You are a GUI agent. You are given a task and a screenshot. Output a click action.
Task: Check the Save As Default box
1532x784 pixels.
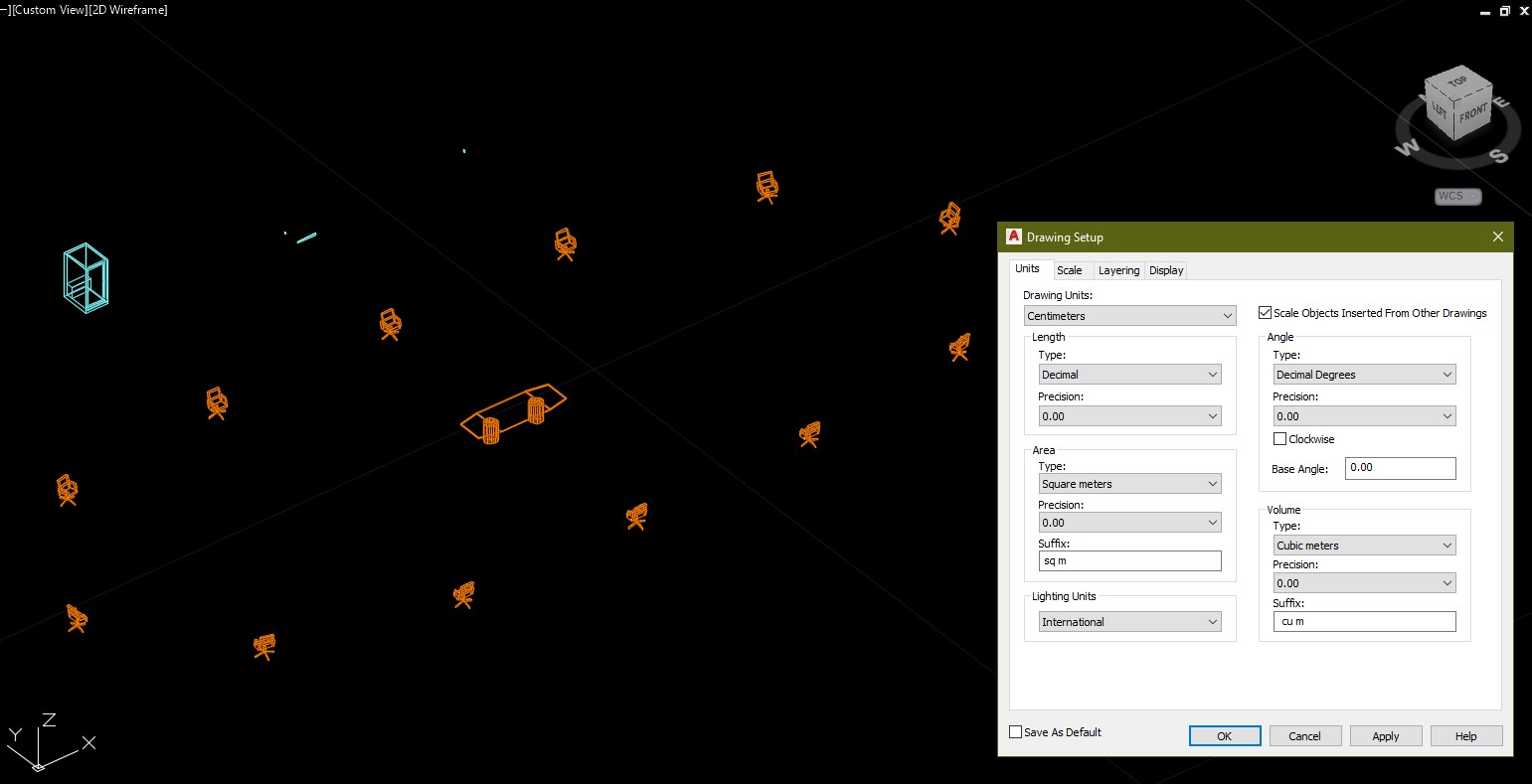1015,731
